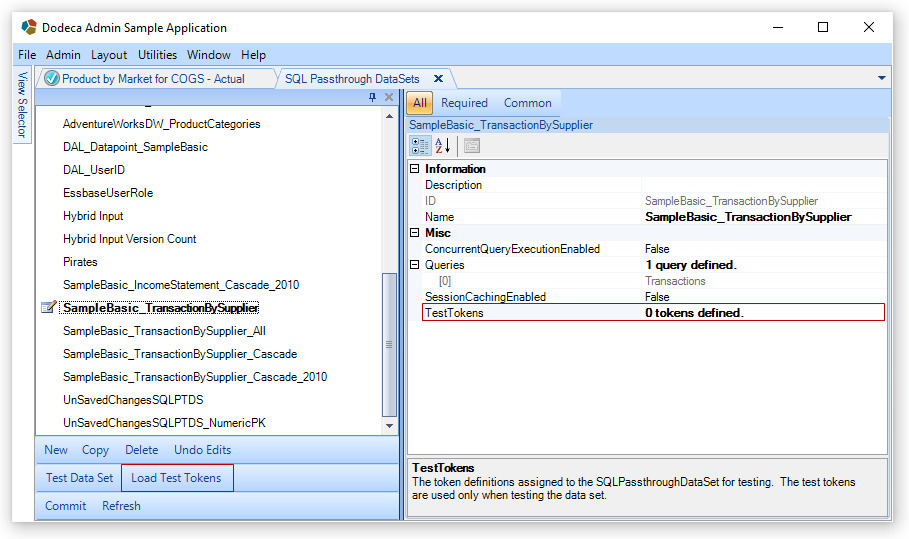Switch property grid to Categorized view

(x=420, y=146)
